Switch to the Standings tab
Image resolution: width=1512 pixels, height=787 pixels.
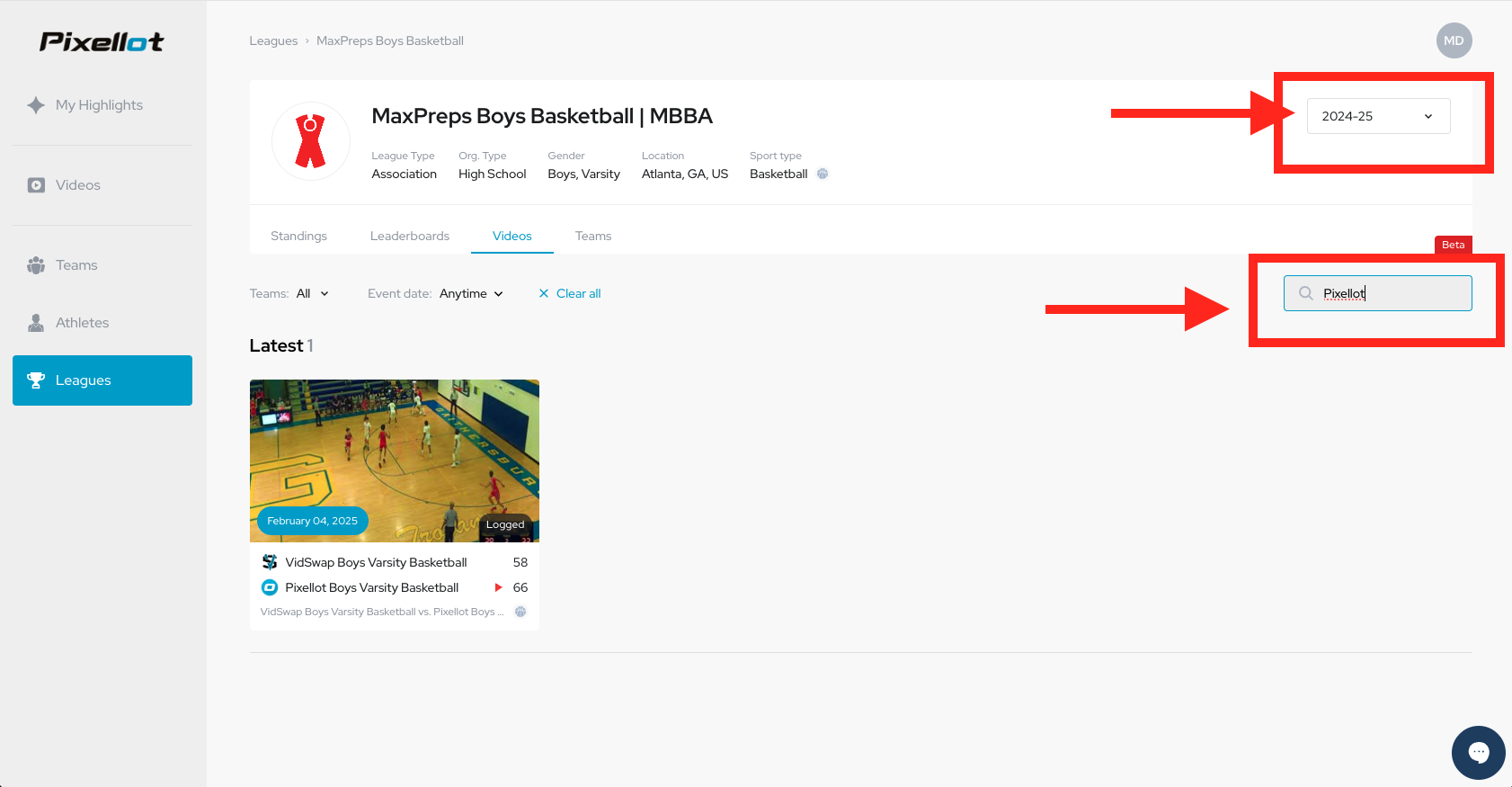click(x=298, y=236)
